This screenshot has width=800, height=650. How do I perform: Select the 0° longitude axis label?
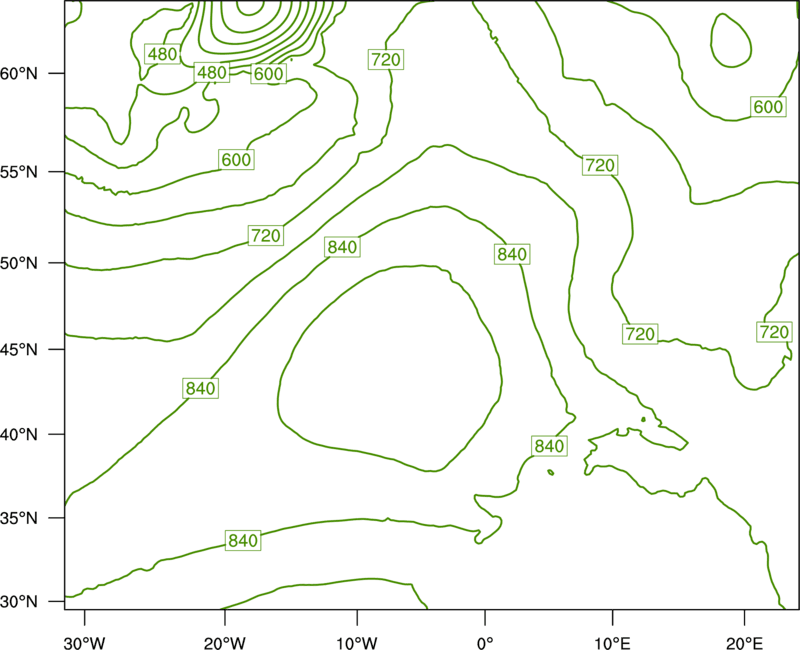click(485, 643)
